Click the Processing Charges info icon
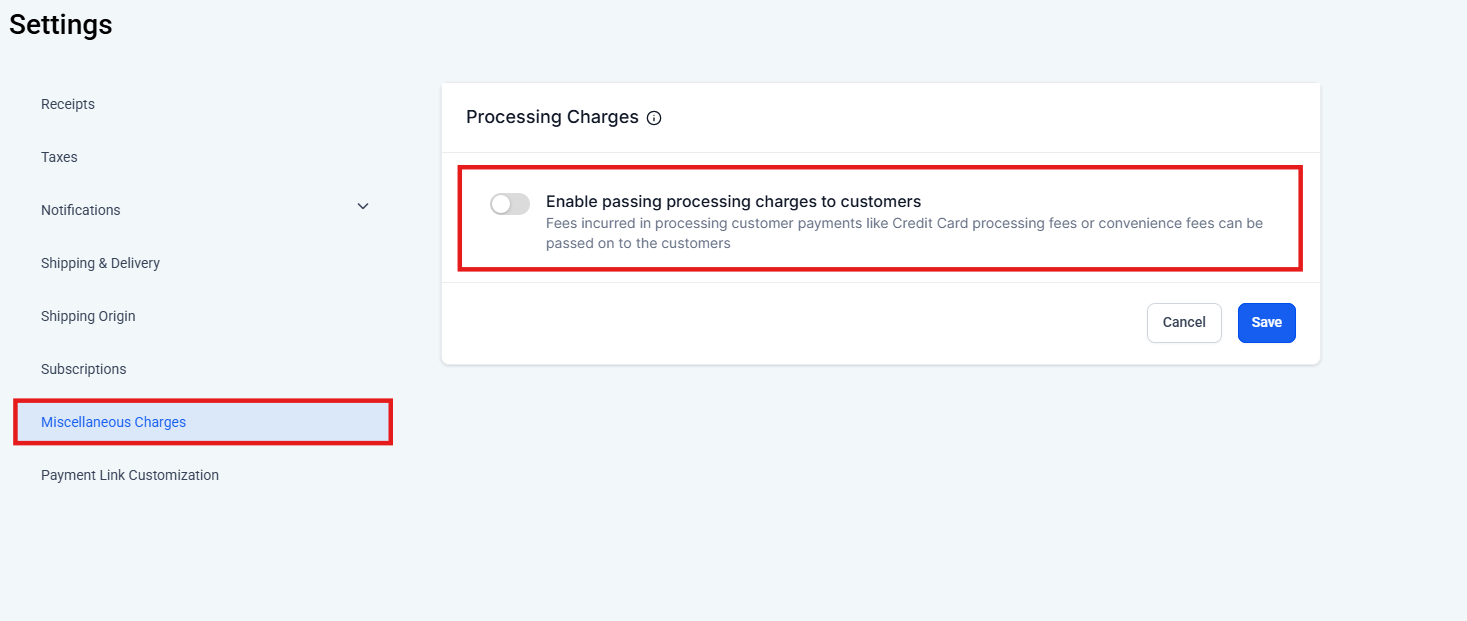The width and height of the screenshot is (1467, 621). click(x=654, y=118)
